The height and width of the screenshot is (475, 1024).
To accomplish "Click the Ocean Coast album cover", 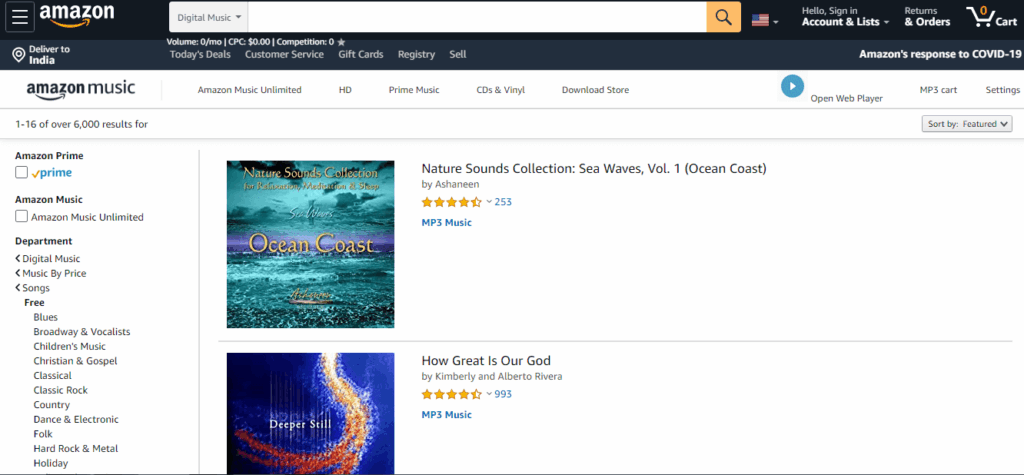I will point(310,244).
